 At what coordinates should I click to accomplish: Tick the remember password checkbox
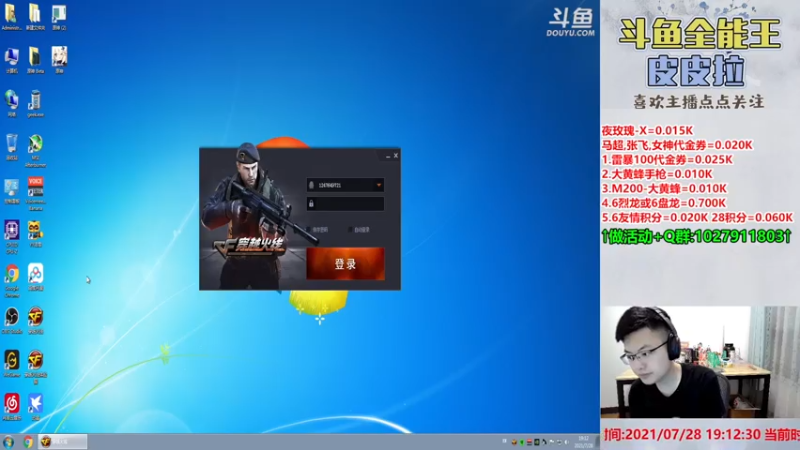click(308, 230)
